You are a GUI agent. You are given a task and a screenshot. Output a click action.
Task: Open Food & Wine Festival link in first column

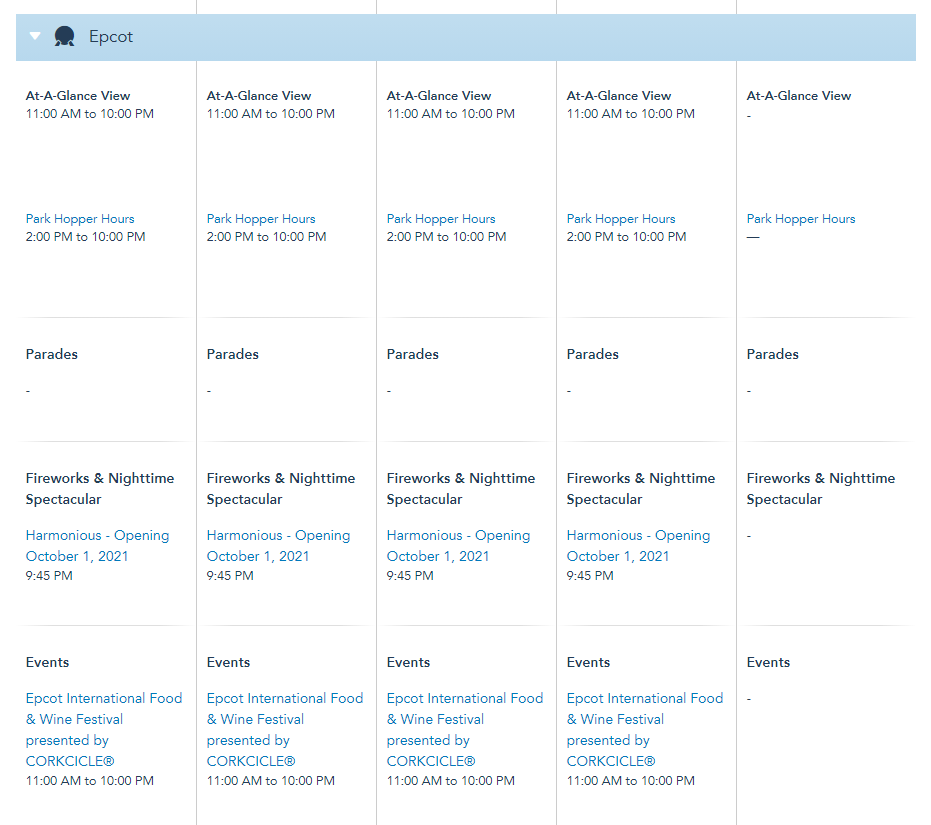[x=104, y=729]
